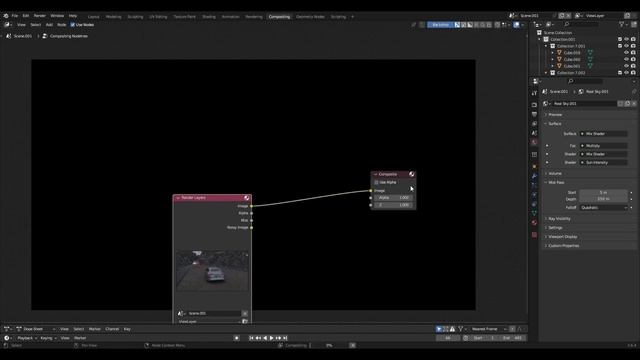Open the node editor type dropdown

click(x=8, y=25)
